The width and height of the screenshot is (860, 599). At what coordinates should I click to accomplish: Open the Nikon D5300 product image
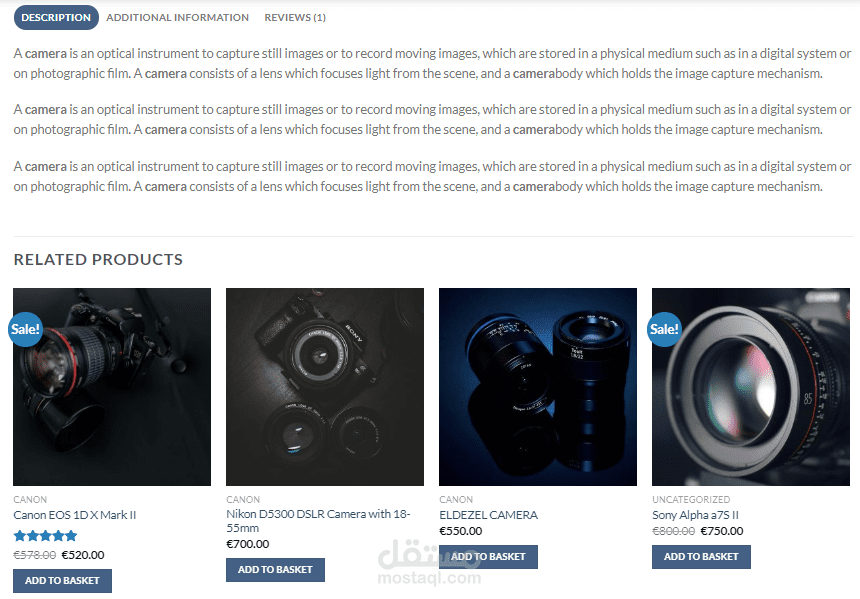tap(325, 387)
